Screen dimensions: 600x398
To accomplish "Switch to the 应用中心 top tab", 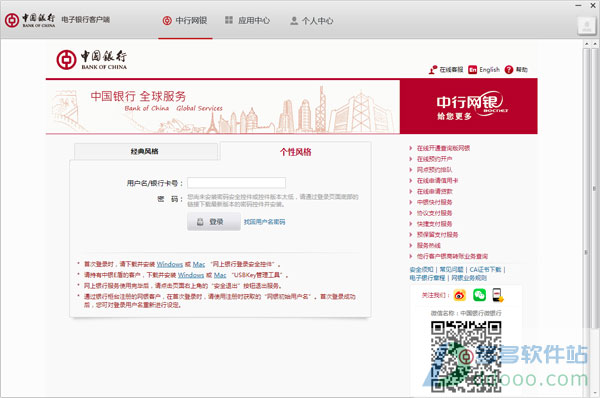I will [248, 21].
